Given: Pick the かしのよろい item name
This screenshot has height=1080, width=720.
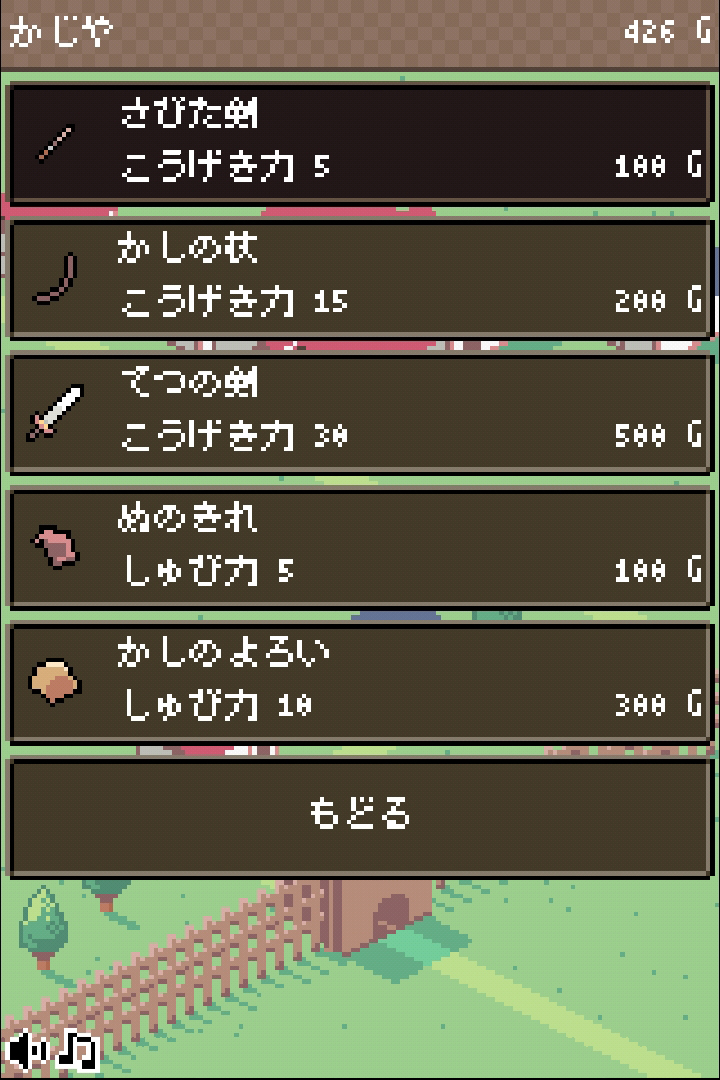Looking at the screenshot, I should point(223,652).
